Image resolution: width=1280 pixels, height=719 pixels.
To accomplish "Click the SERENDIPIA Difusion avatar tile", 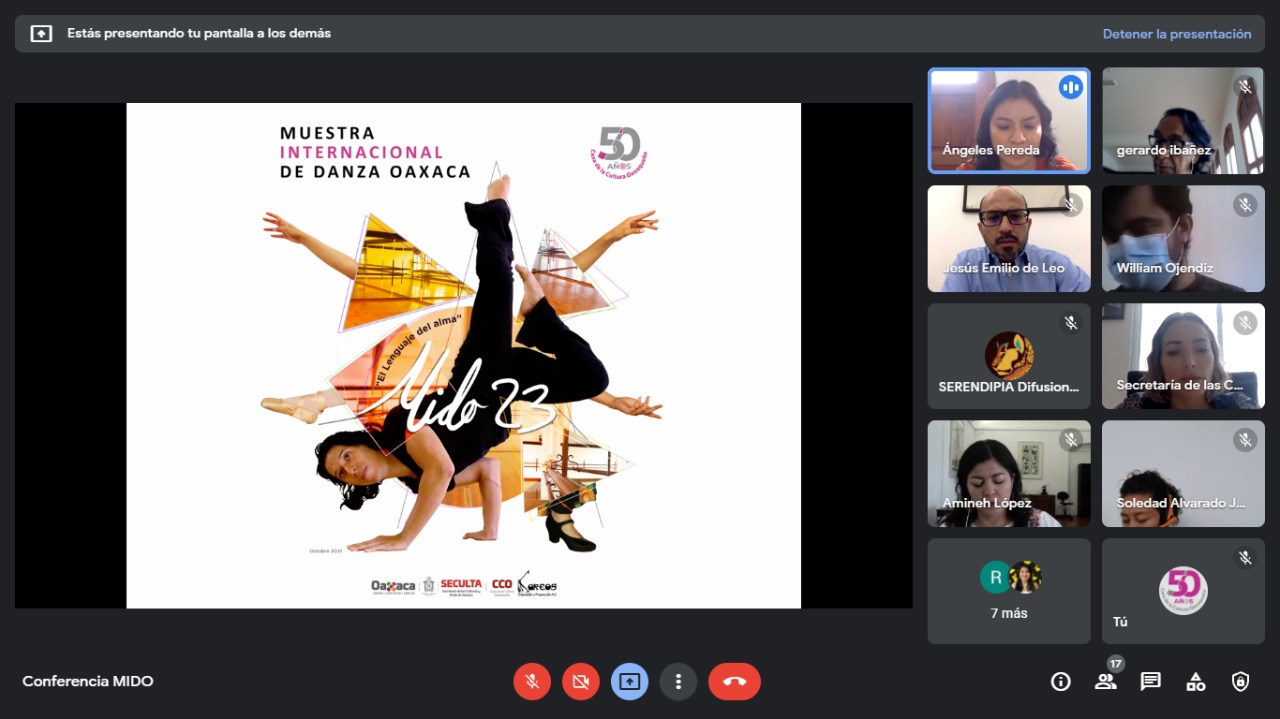I will click(1008, 356).
